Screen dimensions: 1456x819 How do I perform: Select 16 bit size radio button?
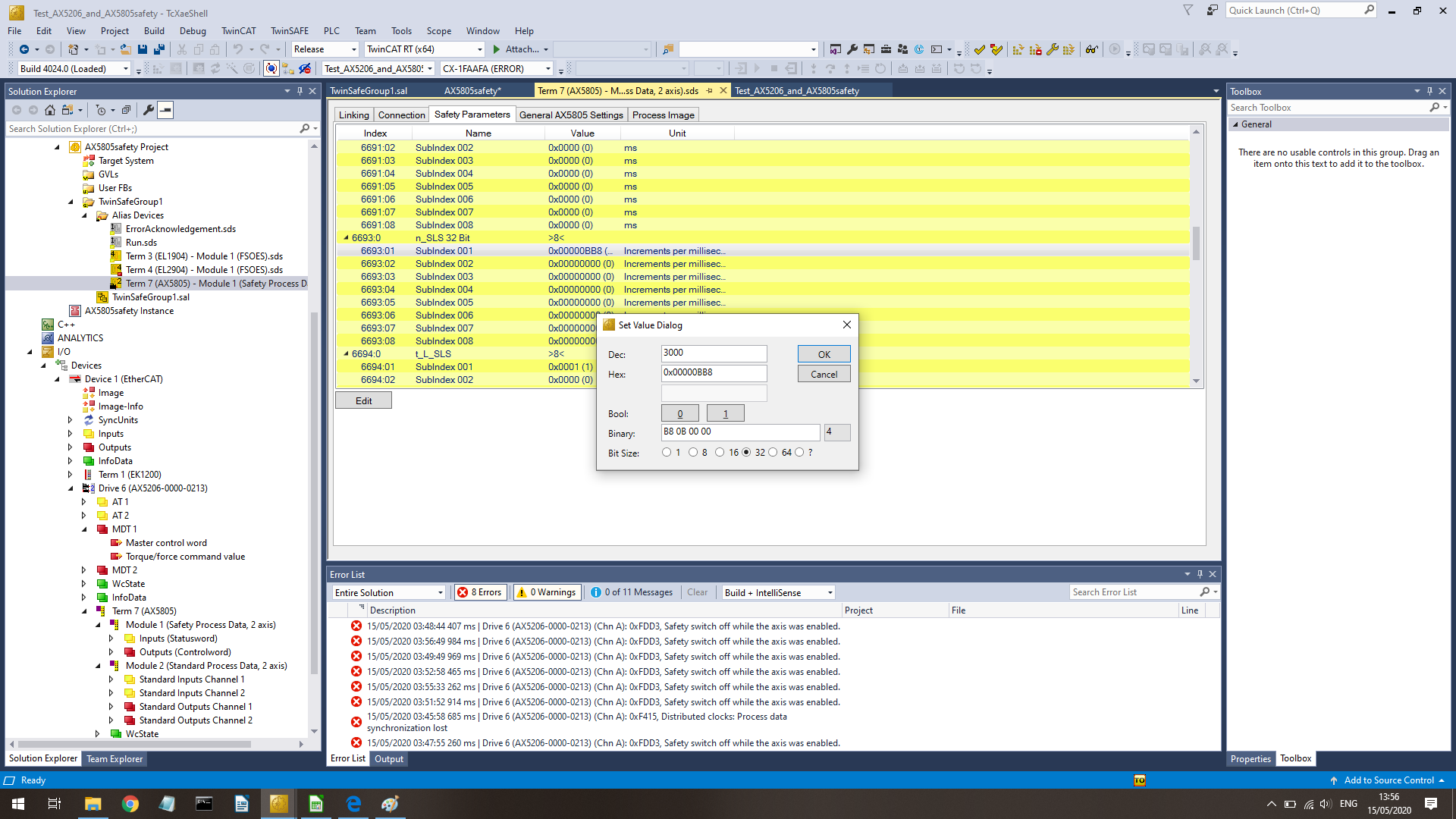720,453
